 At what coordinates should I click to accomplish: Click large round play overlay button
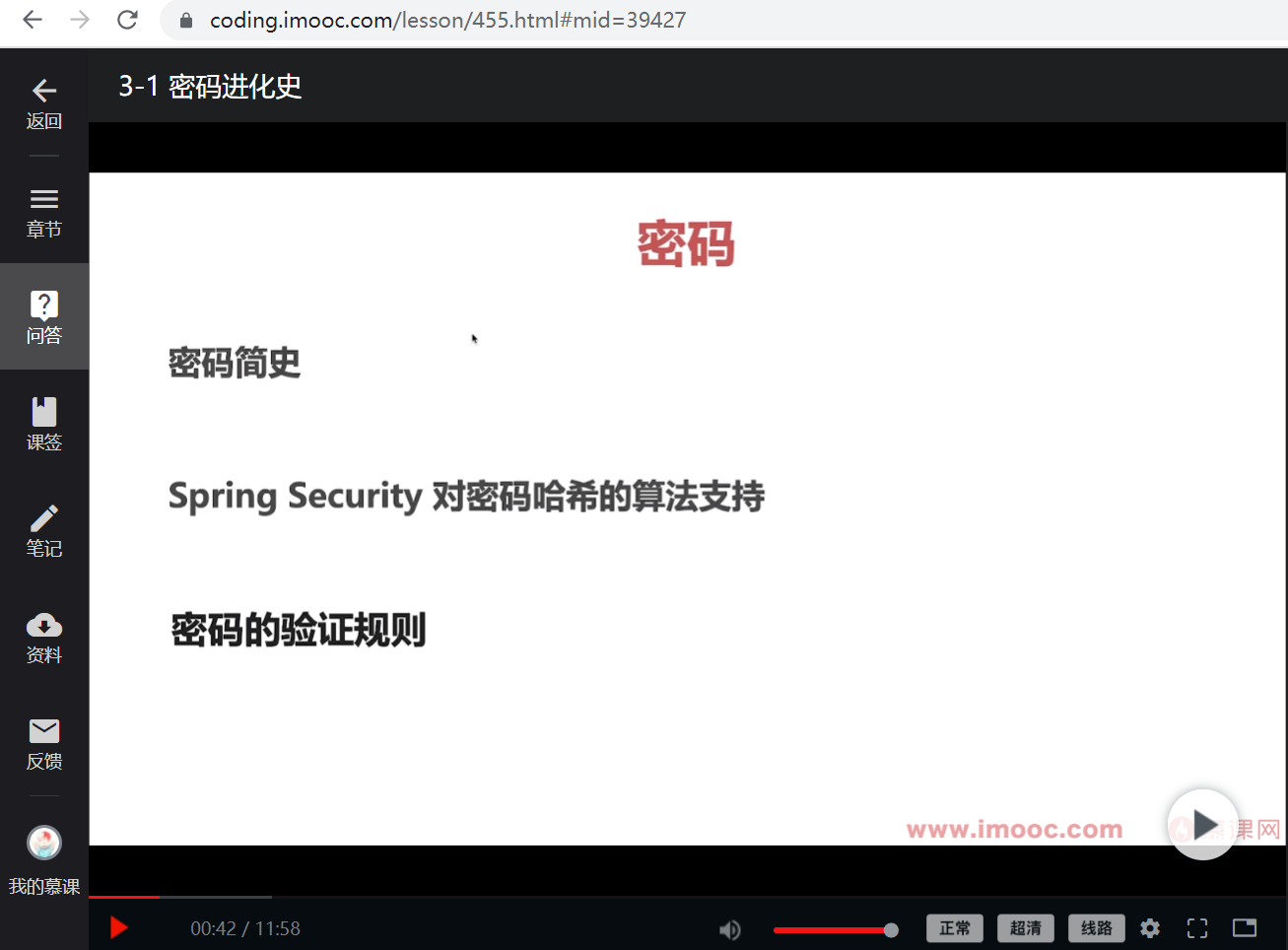pos(1202,825)
